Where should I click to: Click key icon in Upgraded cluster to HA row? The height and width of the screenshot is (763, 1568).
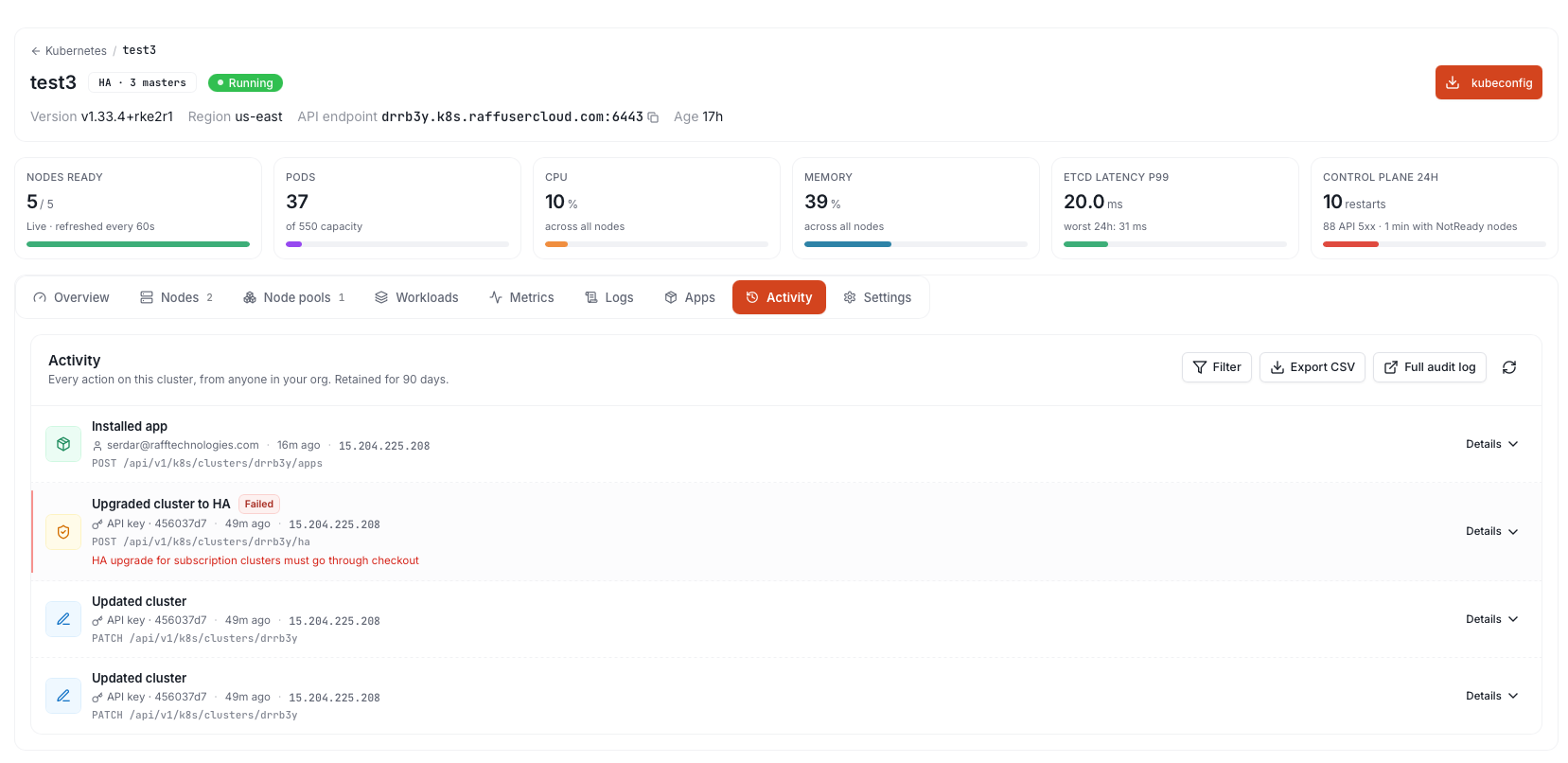pos(97,524)
